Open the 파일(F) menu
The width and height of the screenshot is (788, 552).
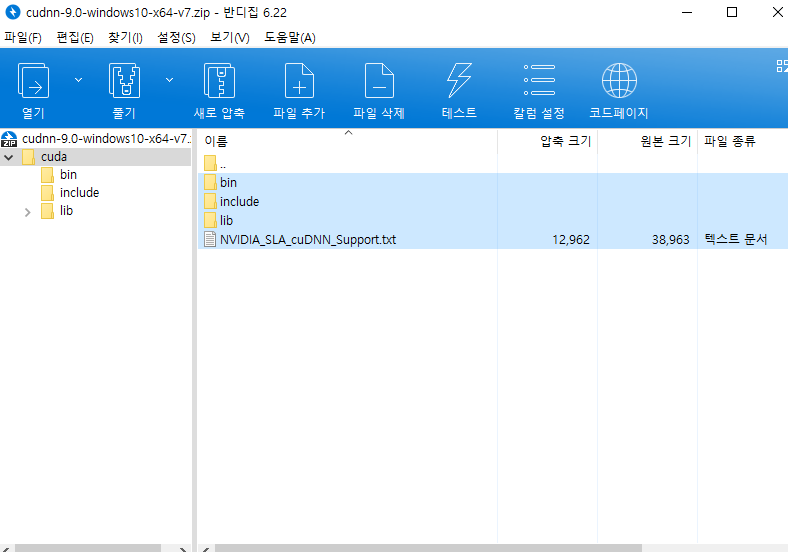click(23, 38)
